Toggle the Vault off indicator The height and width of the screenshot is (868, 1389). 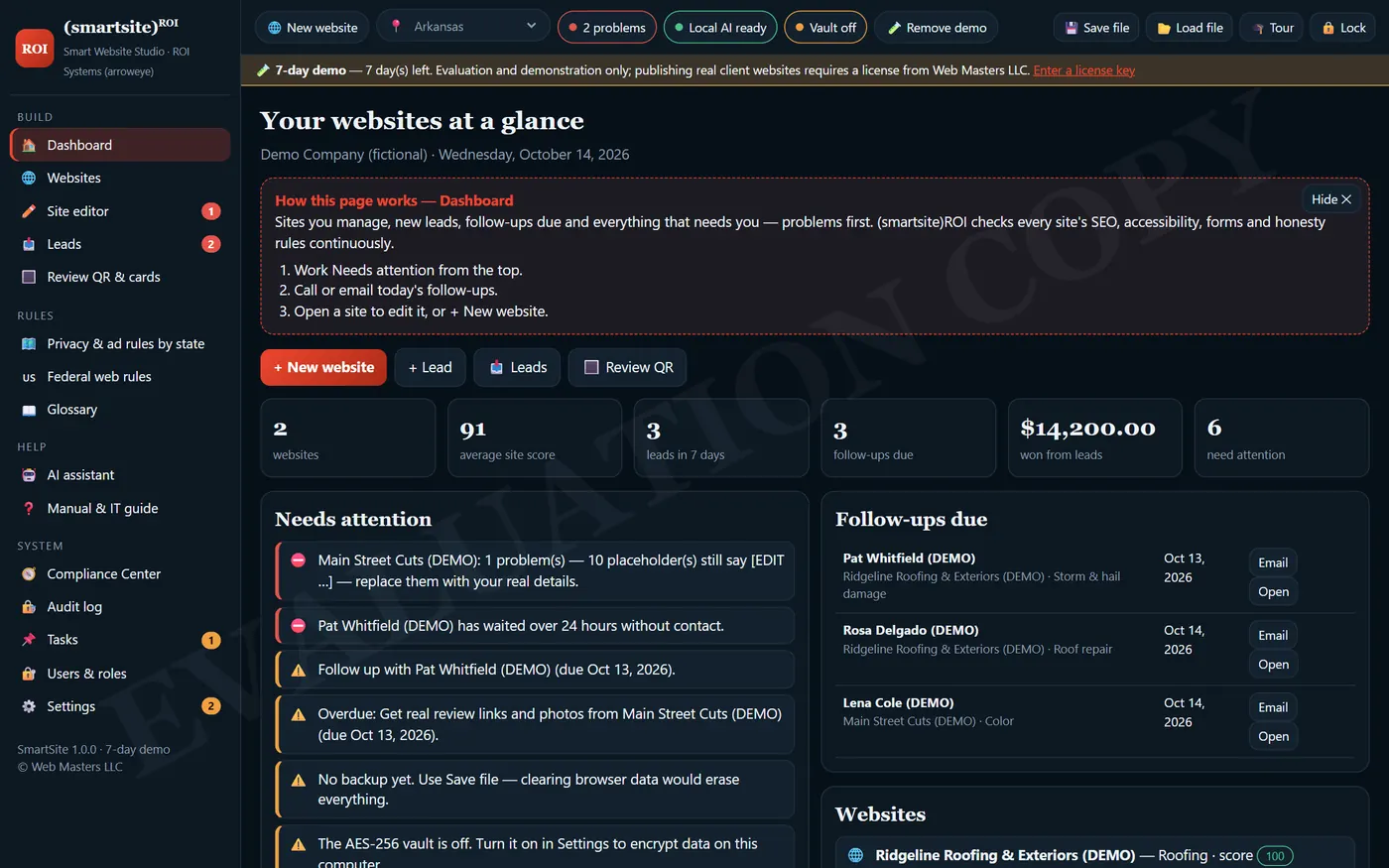[x=825, y=27]
